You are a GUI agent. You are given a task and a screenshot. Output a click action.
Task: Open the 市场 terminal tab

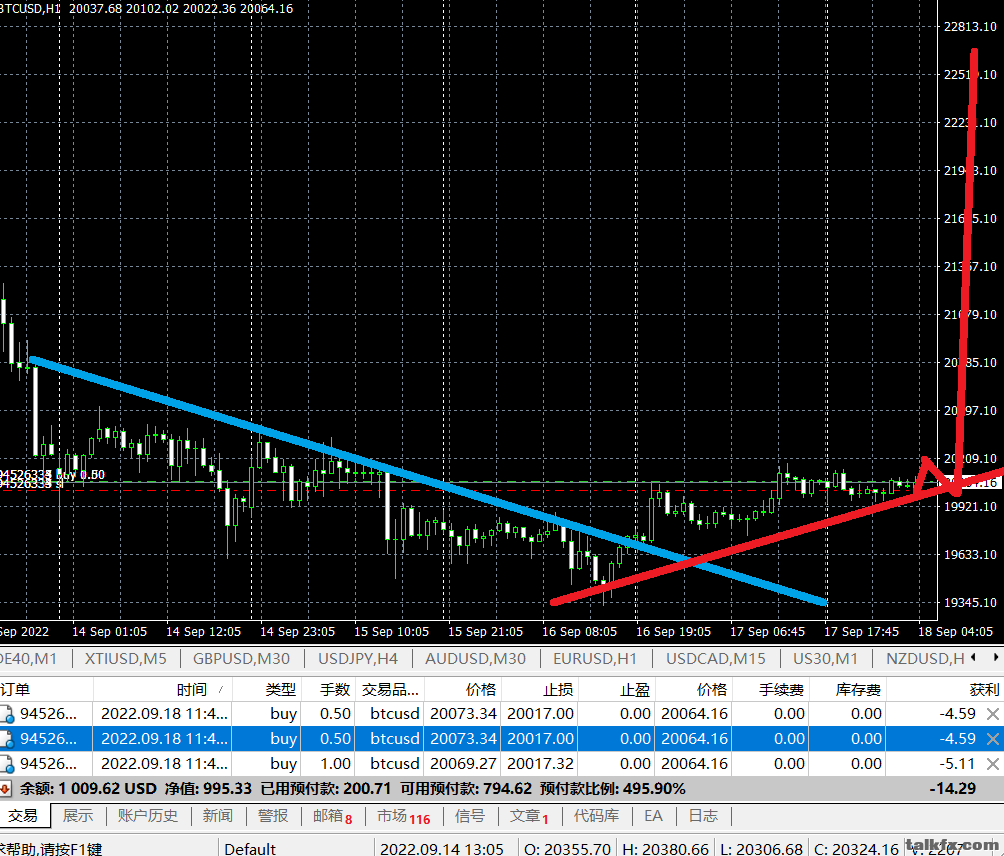pos(403,816)
